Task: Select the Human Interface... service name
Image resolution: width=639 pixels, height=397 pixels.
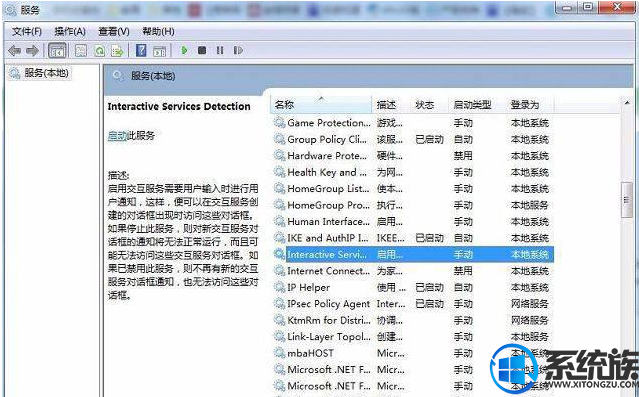Action: [x=328, y=222]
